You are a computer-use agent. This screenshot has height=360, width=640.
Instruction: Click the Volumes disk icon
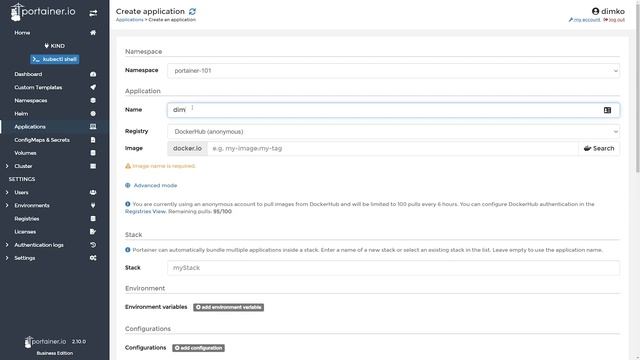(93, 153)
